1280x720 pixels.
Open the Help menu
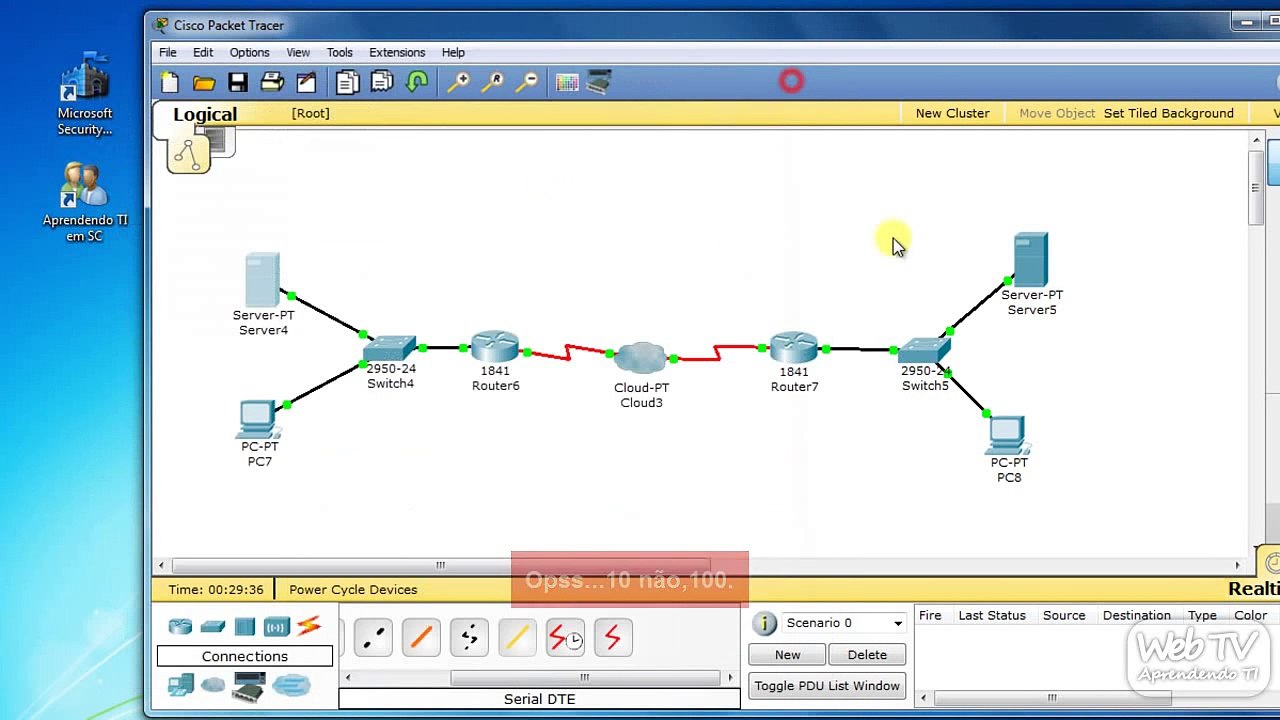[x=453, y=52]
